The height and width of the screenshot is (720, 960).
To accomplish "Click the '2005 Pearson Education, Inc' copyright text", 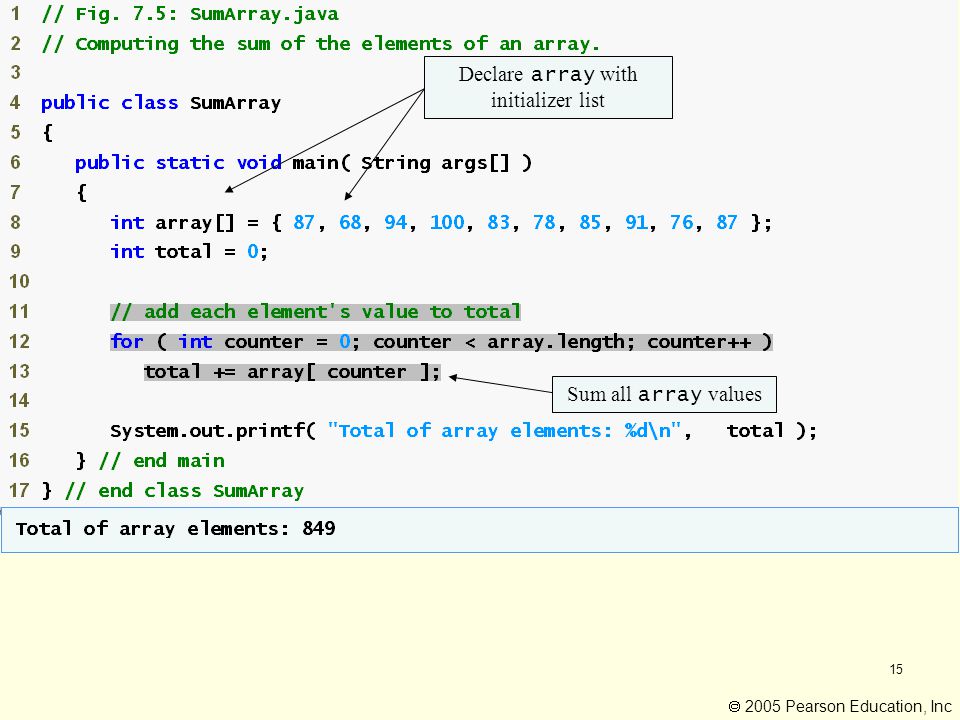I will tap(840, 707).
